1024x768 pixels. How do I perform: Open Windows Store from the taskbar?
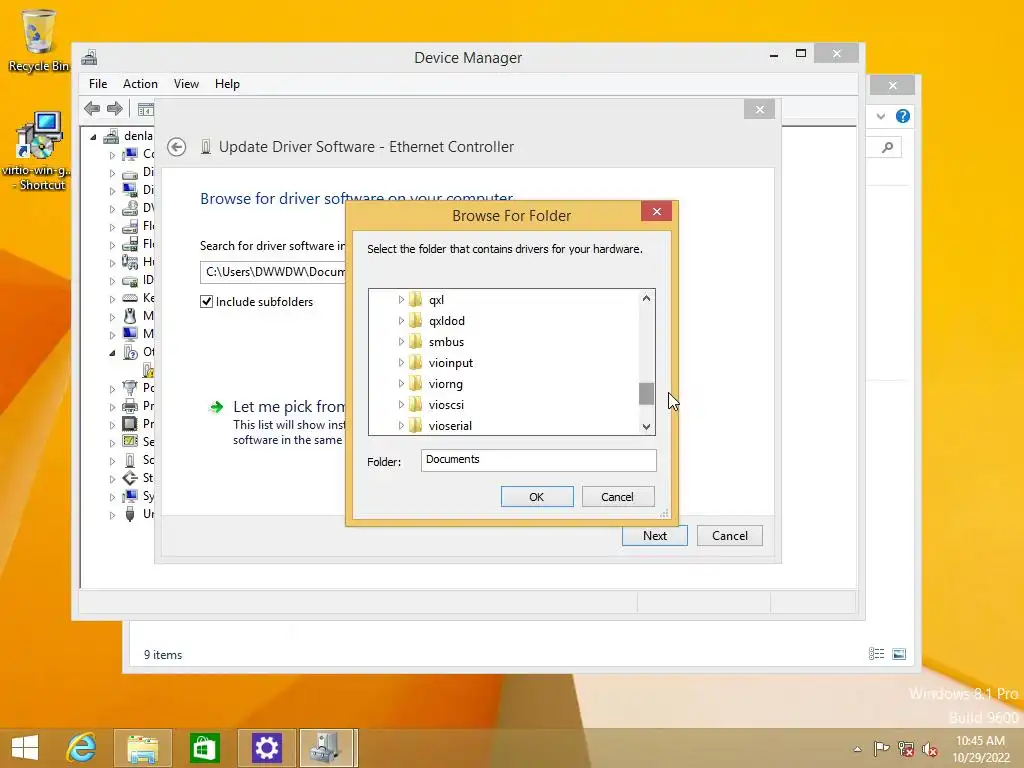[x=204, y=748]
